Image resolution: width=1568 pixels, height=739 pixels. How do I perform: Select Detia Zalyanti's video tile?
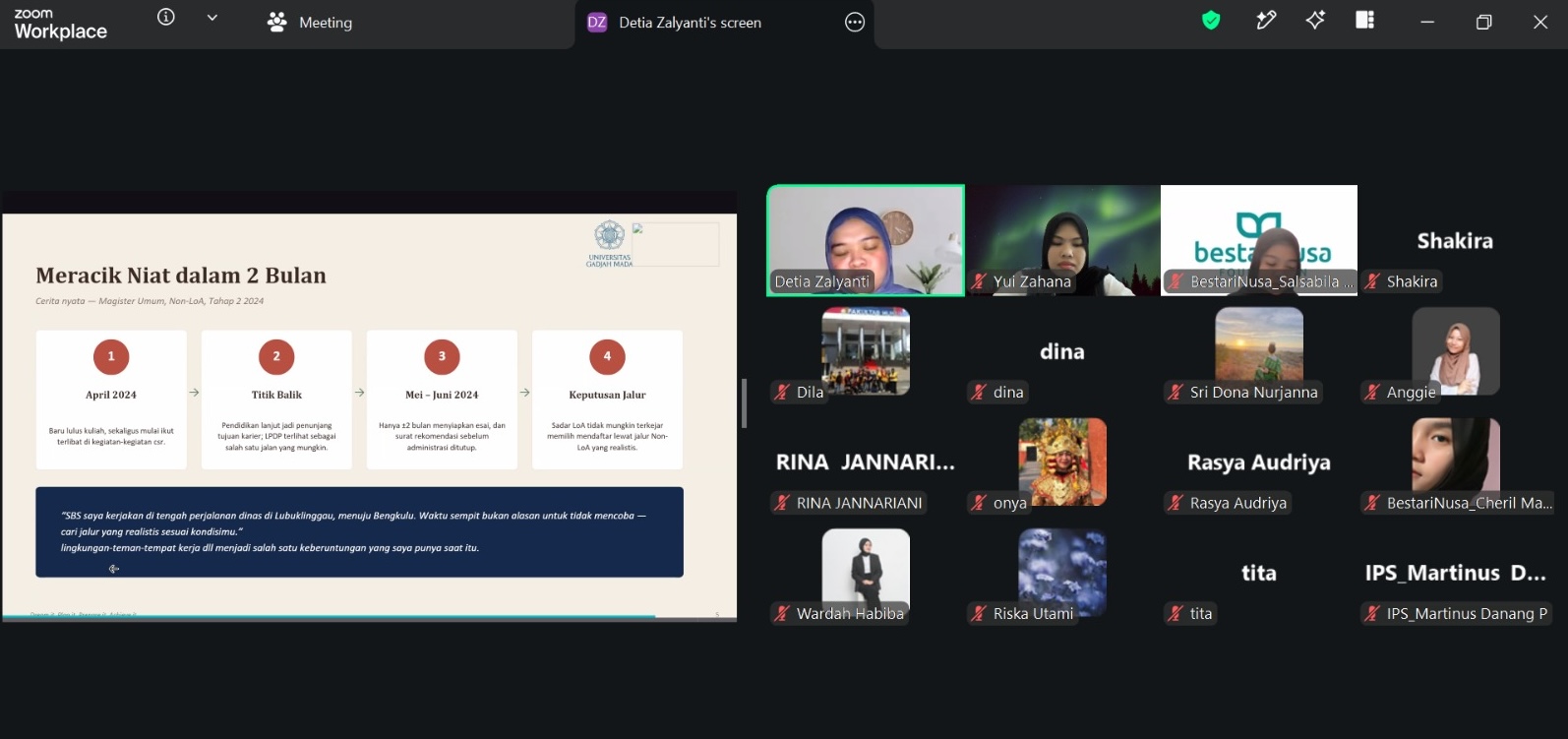click(x=866, y=240)
